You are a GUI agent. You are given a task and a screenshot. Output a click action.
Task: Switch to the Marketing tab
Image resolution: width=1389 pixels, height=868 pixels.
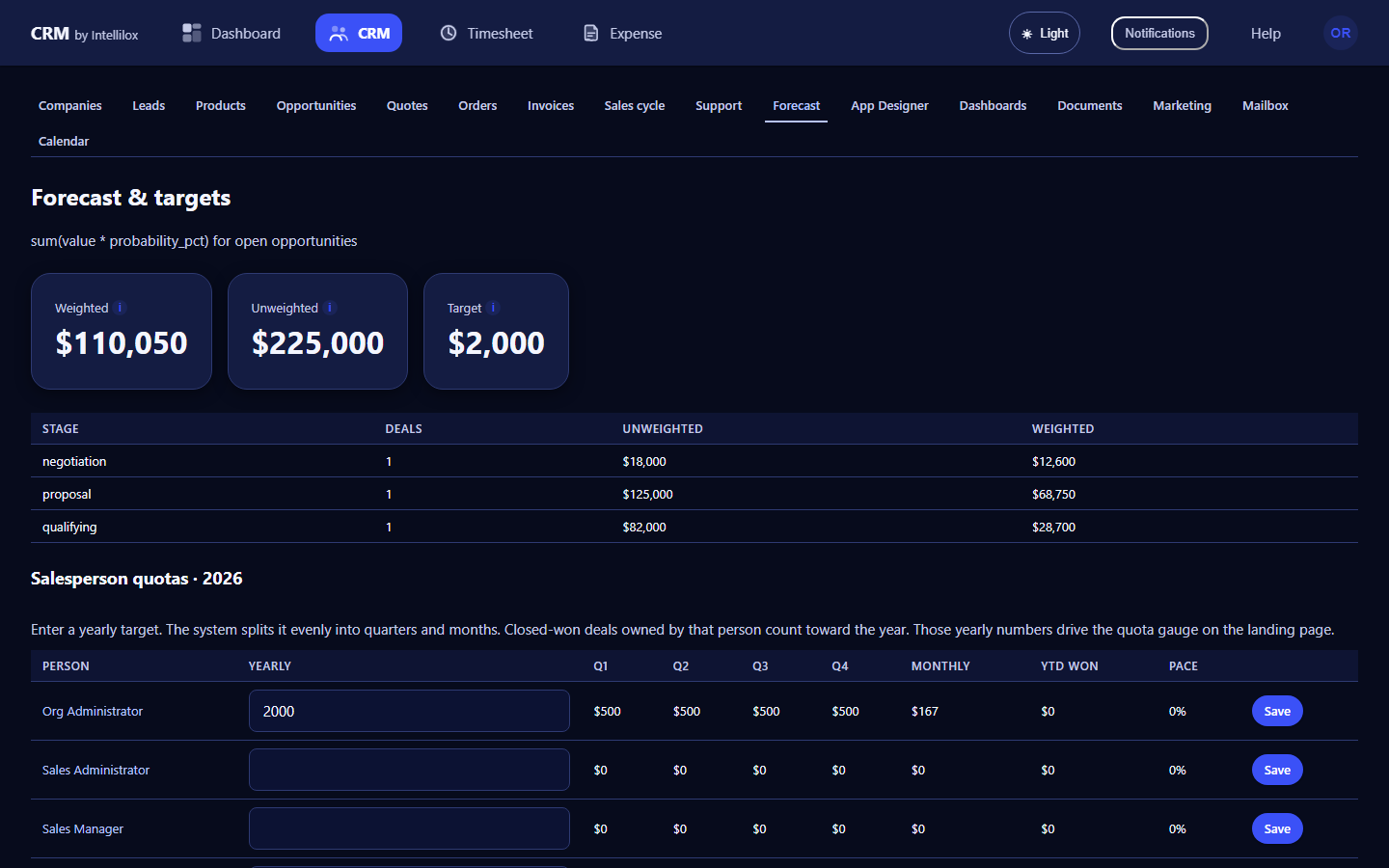coord(1182,106)
